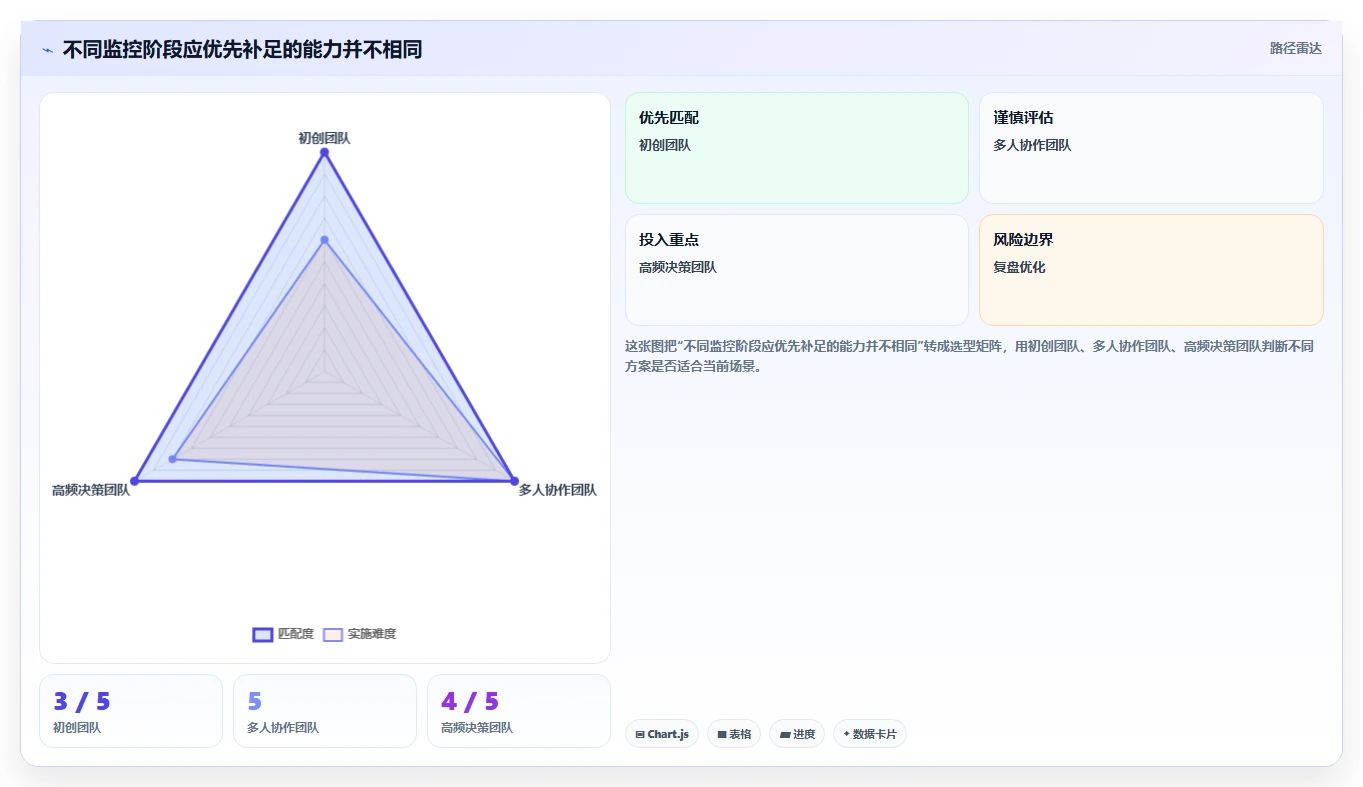This screenshot has width=1363, height=787.
Task: Toggle the 匹配度 legend swatch
Action: click(263, 634)
